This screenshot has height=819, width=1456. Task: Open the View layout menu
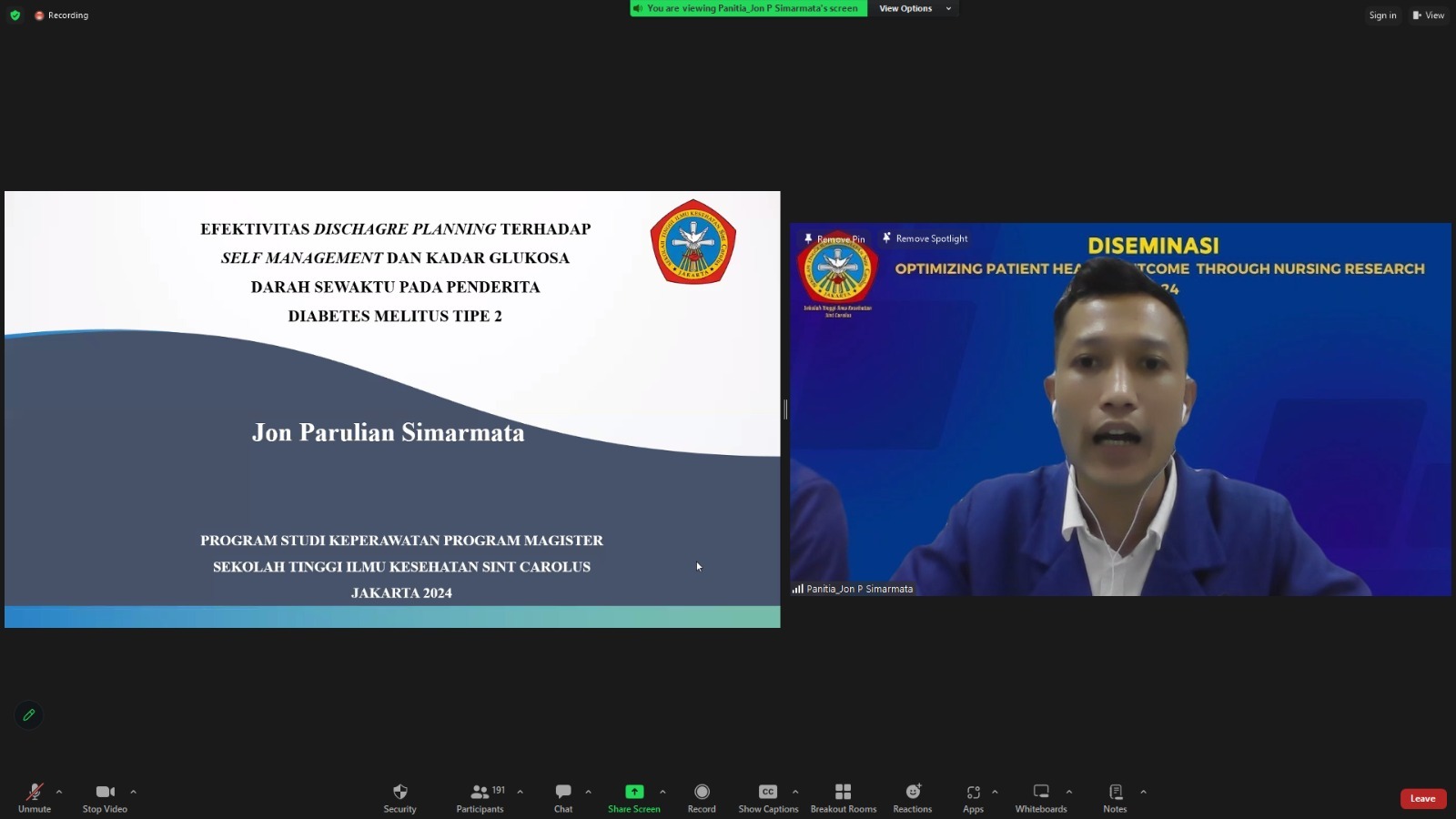pos(1428,15)
